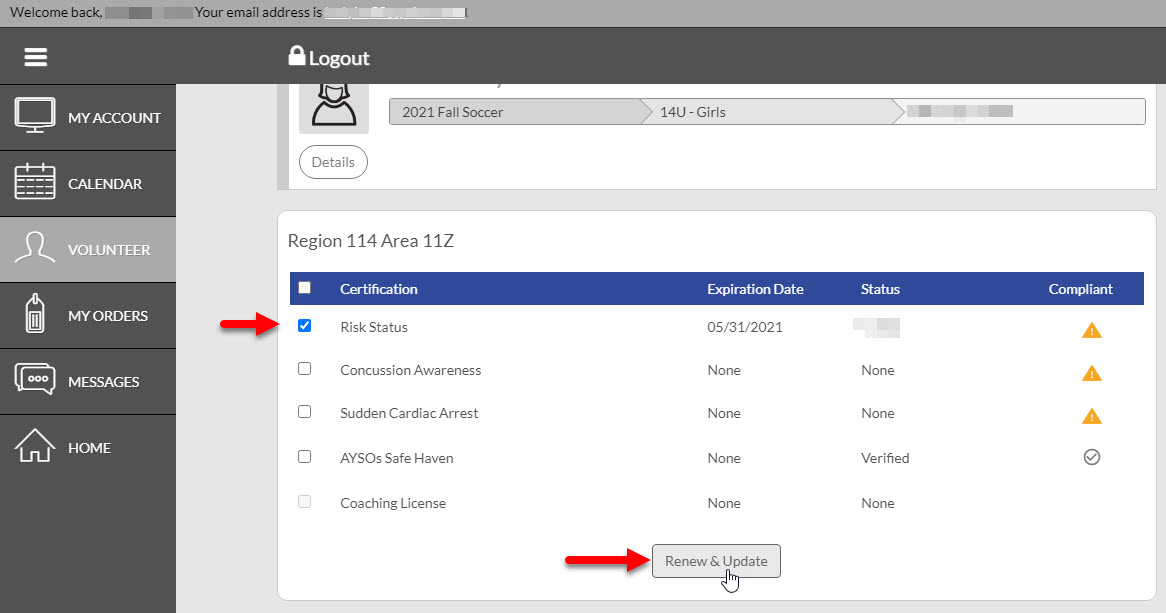Check the AYSOs Safe Haven checkbox

pos(304,457)
